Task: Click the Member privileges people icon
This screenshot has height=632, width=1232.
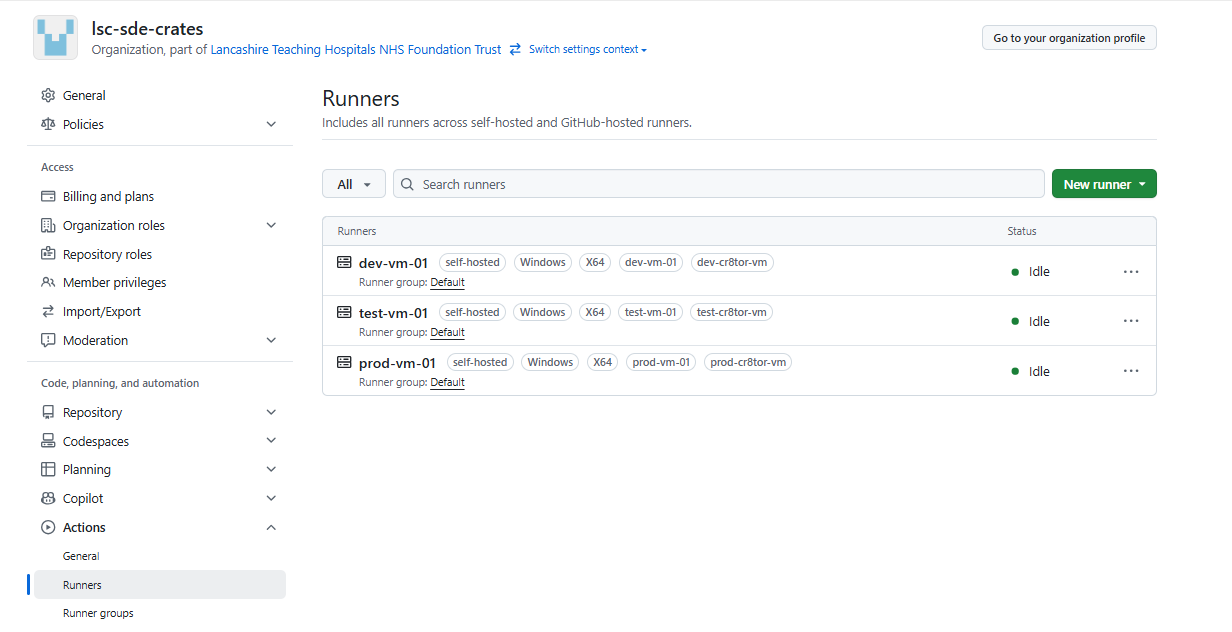Action: pyautogui.click(x=48, y=283)
